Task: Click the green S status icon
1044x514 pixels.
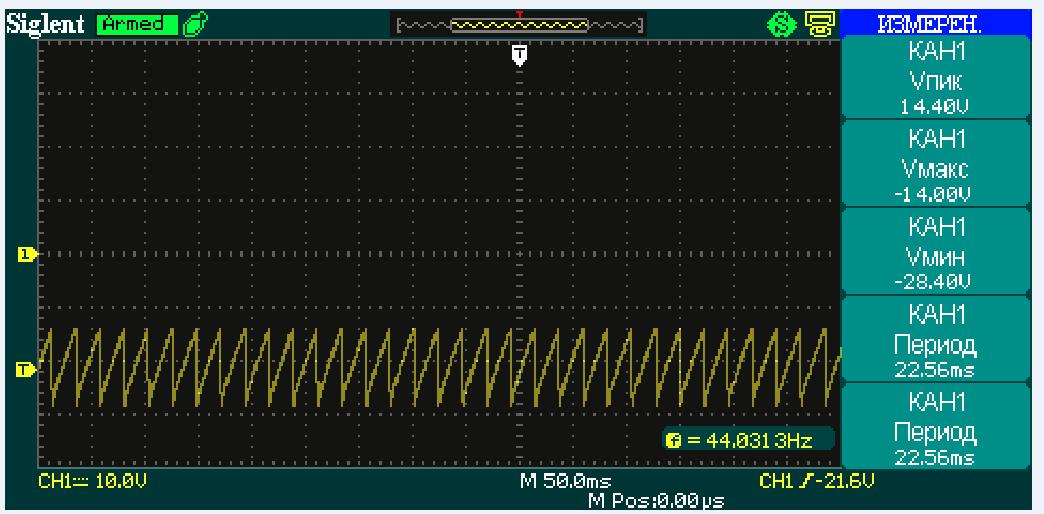Action: coord(782,25)
